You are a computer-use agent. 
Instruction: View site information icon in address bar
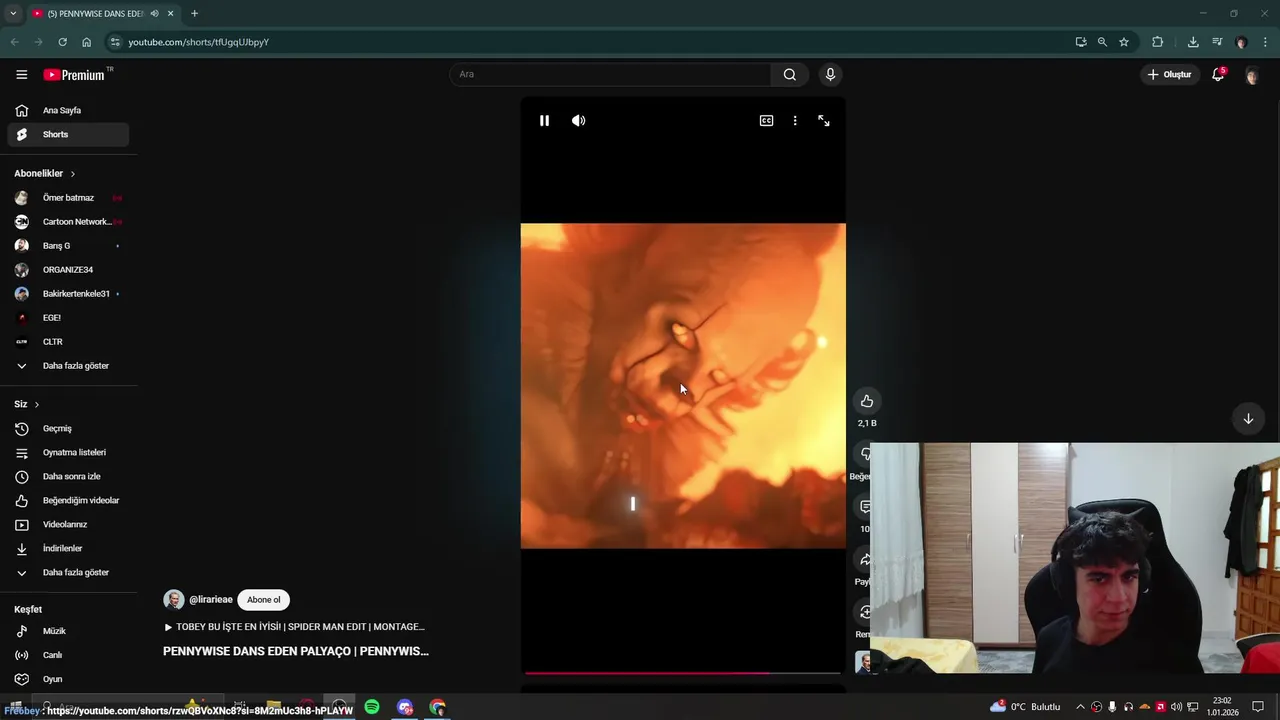115,42
